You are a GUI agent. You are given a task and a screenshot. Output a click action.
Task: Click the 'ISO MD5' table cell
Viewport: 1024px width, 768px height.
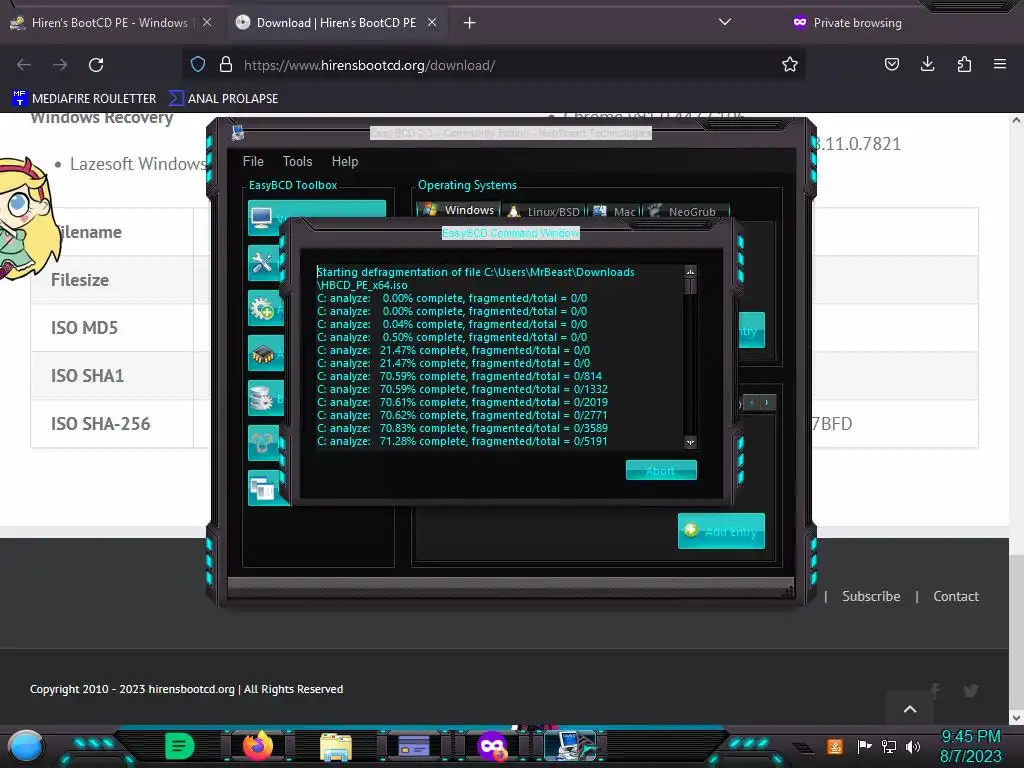pyautogui.click(x=112, y=328)
